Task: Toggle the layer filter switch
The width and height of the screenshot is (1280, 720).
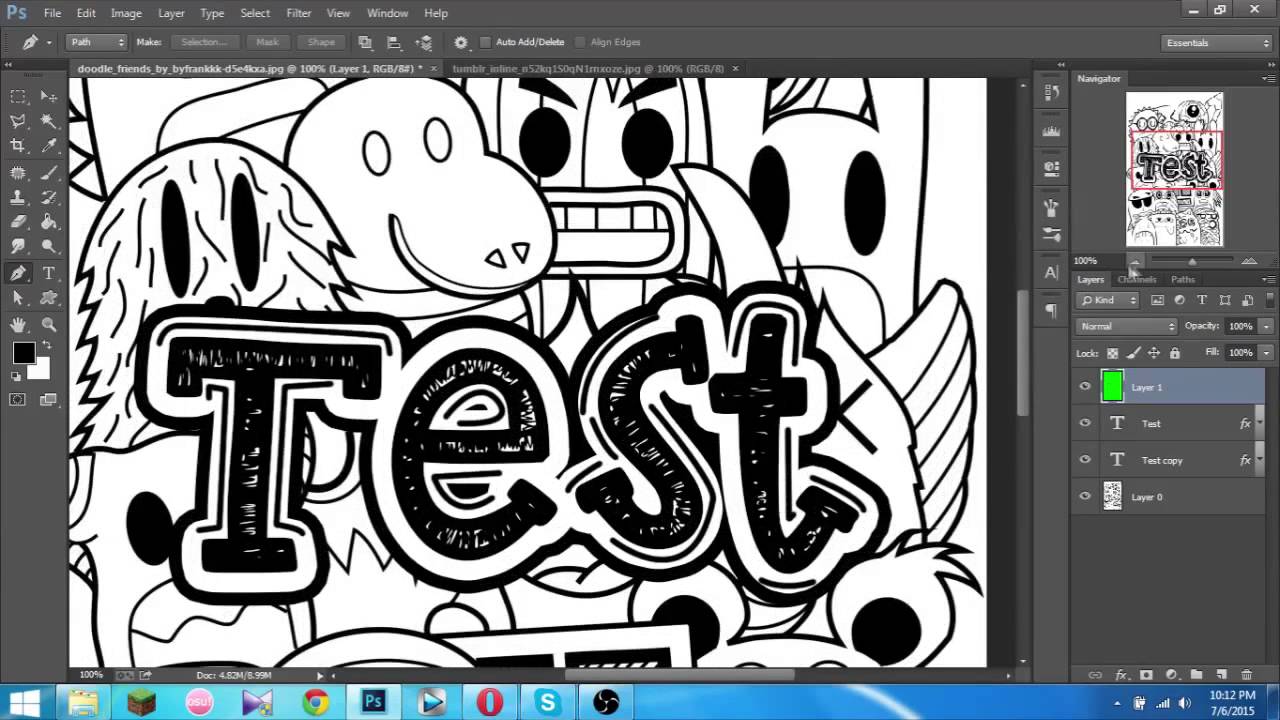Action: [1268, 299]
